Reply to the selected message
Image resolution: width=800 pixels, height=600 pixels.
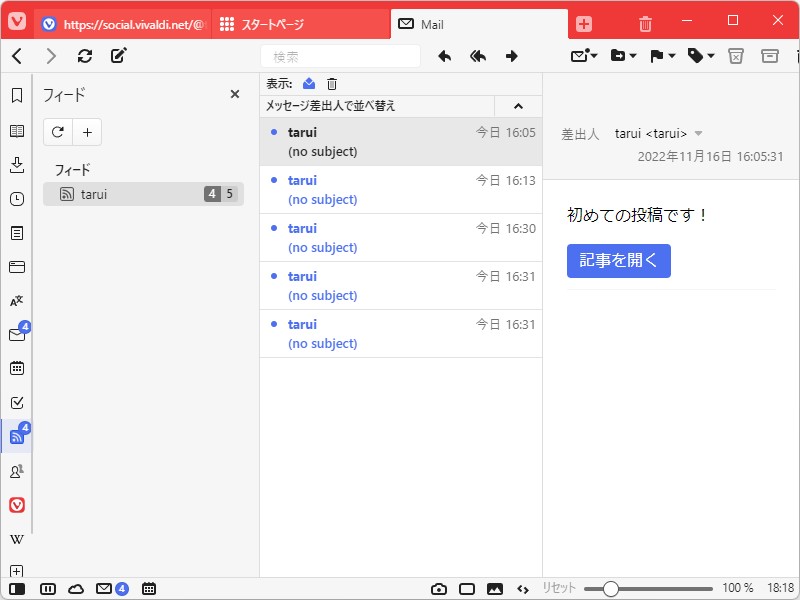point(445,57)
